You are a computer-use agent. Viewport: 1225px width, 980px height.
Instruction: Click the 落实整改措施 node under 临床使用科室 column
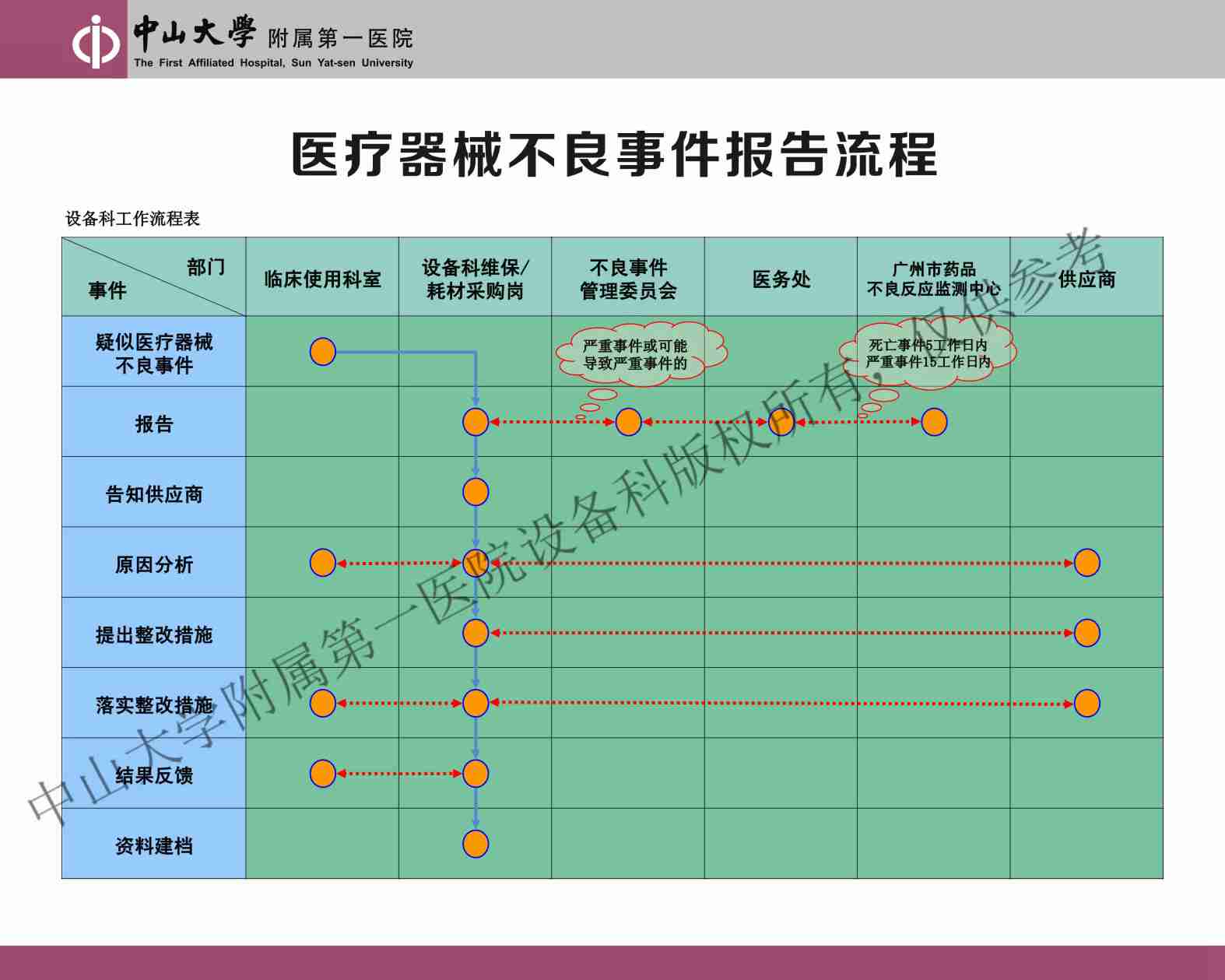point(323,703)
